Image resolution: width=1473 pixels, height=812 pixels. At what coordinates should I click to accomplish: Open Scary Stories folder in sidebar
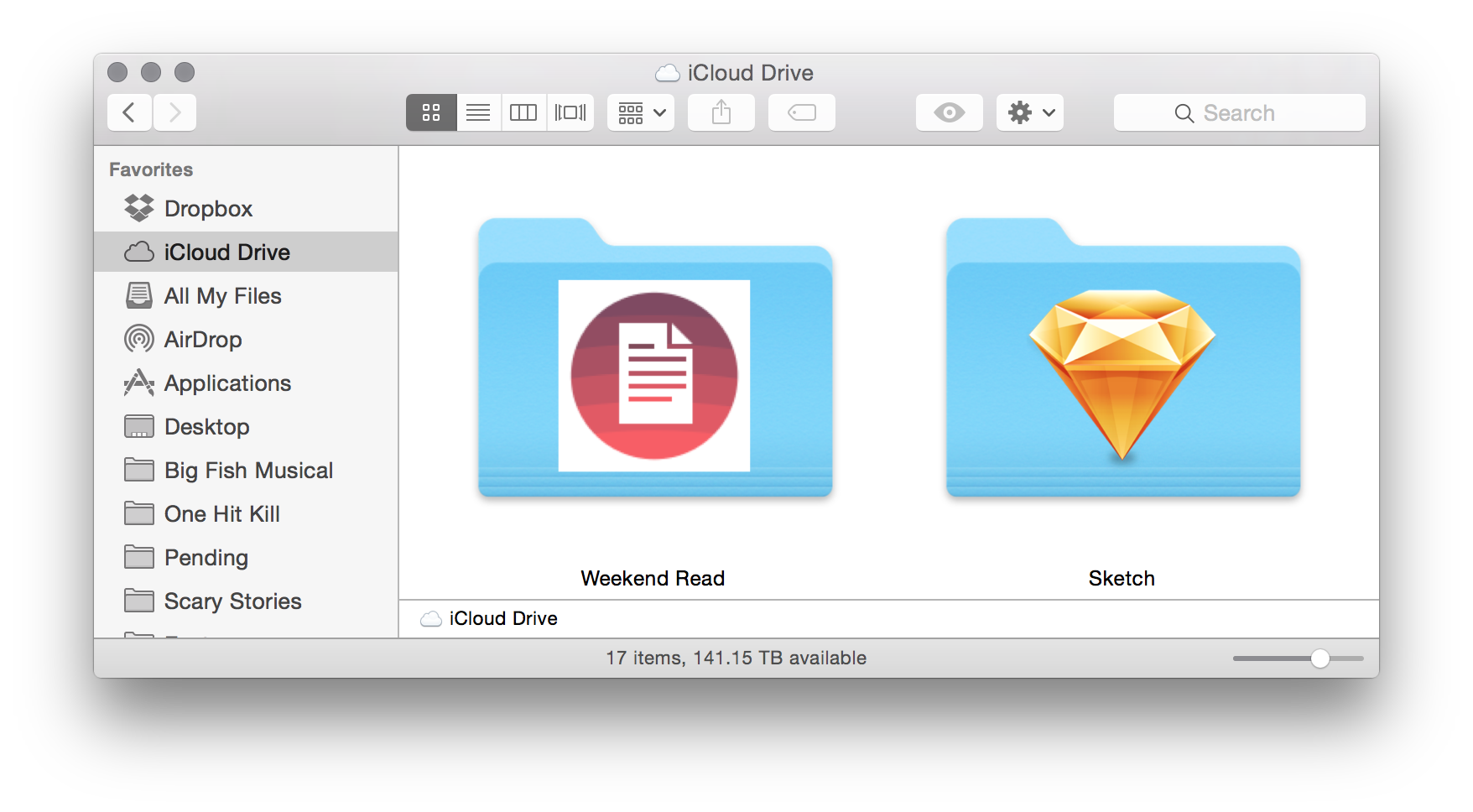tap(246, 601)
